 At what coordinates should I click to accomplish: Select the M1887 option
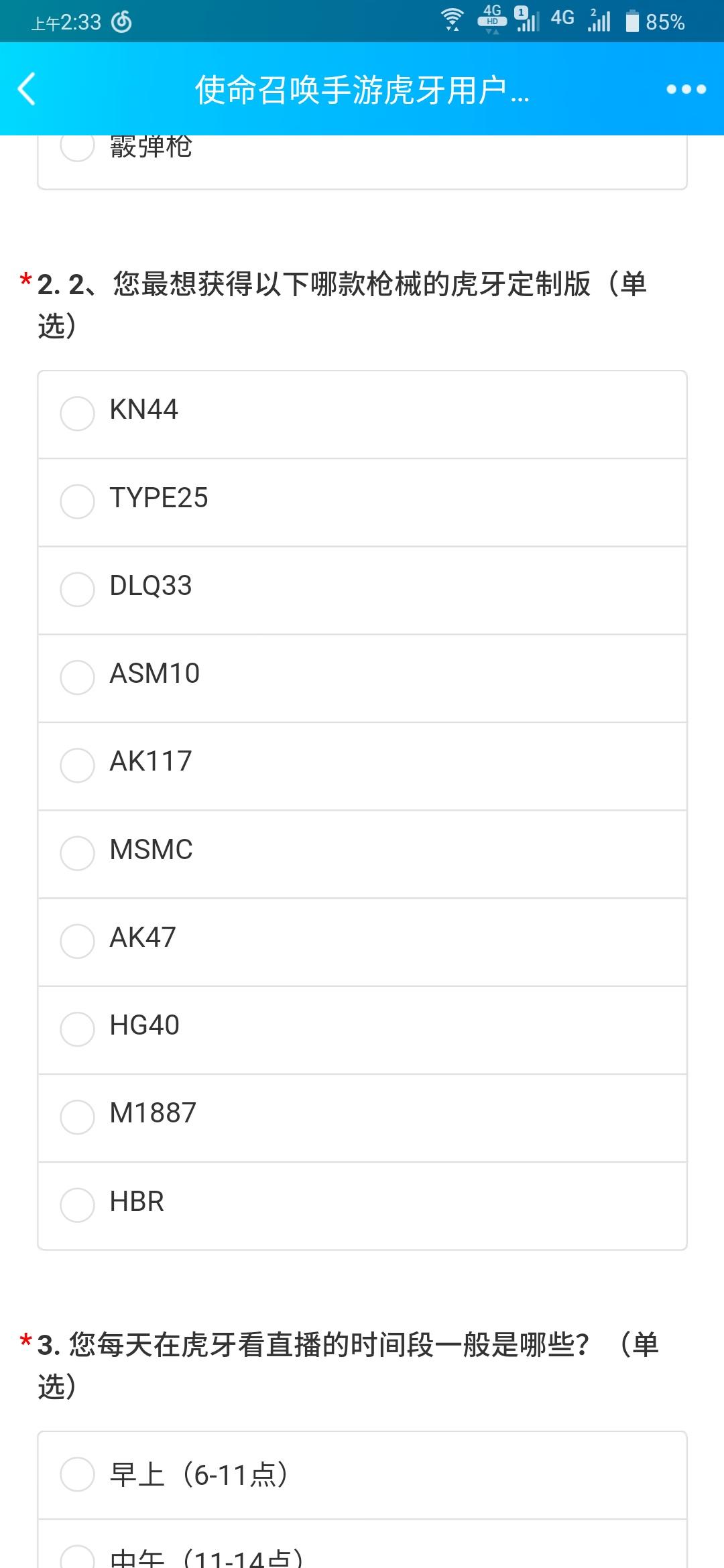[362, 1118]
